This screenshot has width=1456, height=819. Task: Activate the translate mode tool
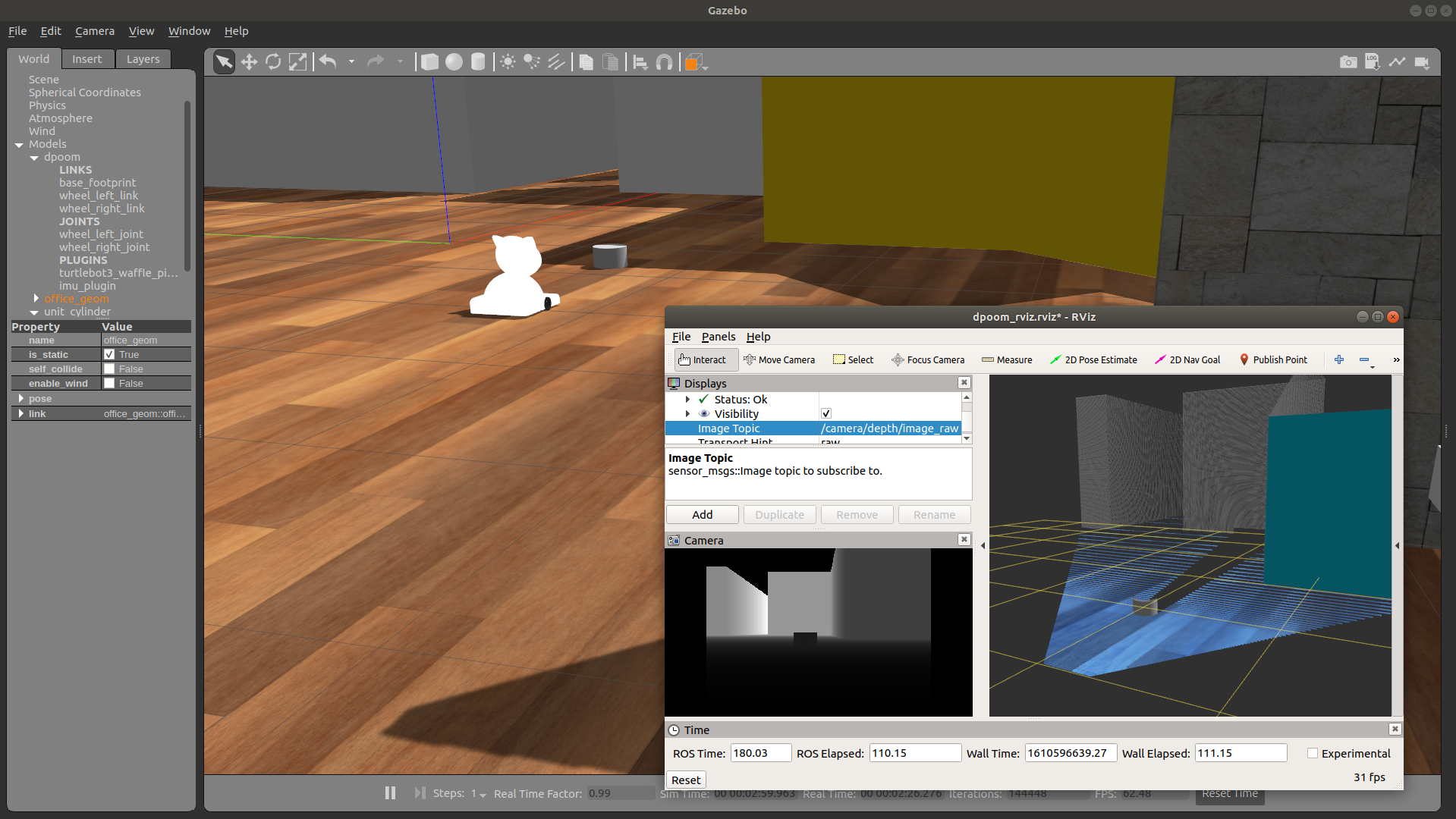(x=249, y=62)
